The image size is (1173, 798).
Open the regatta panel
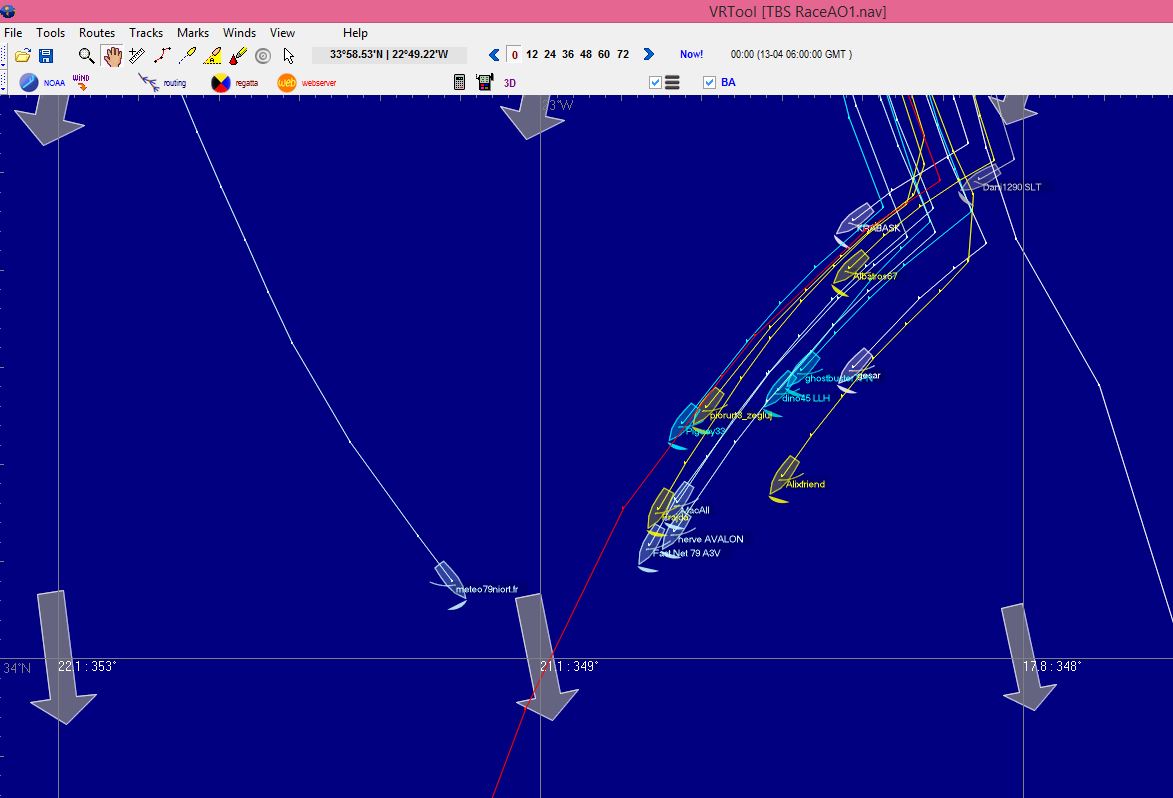tap(234, 82)
